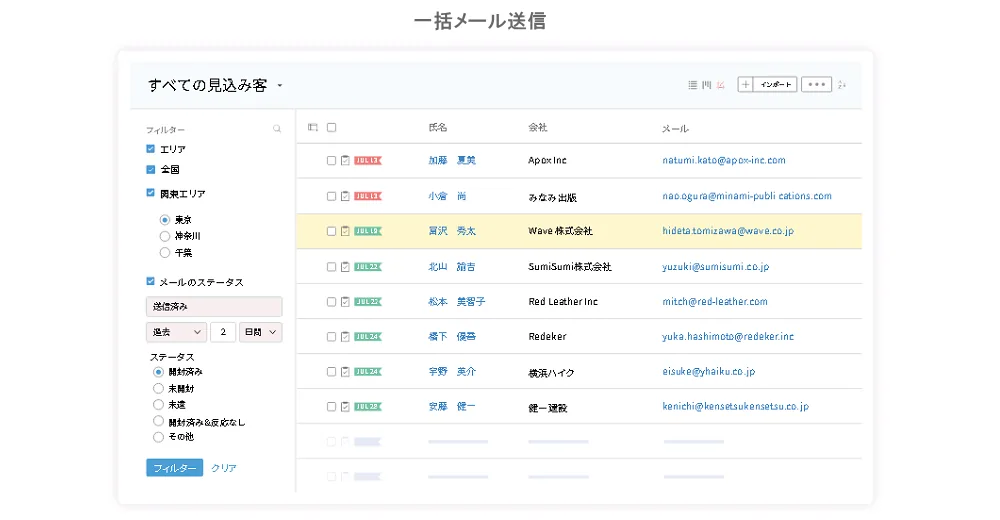Click task icon in Red Leather Inc row

(x=345, y=302)
